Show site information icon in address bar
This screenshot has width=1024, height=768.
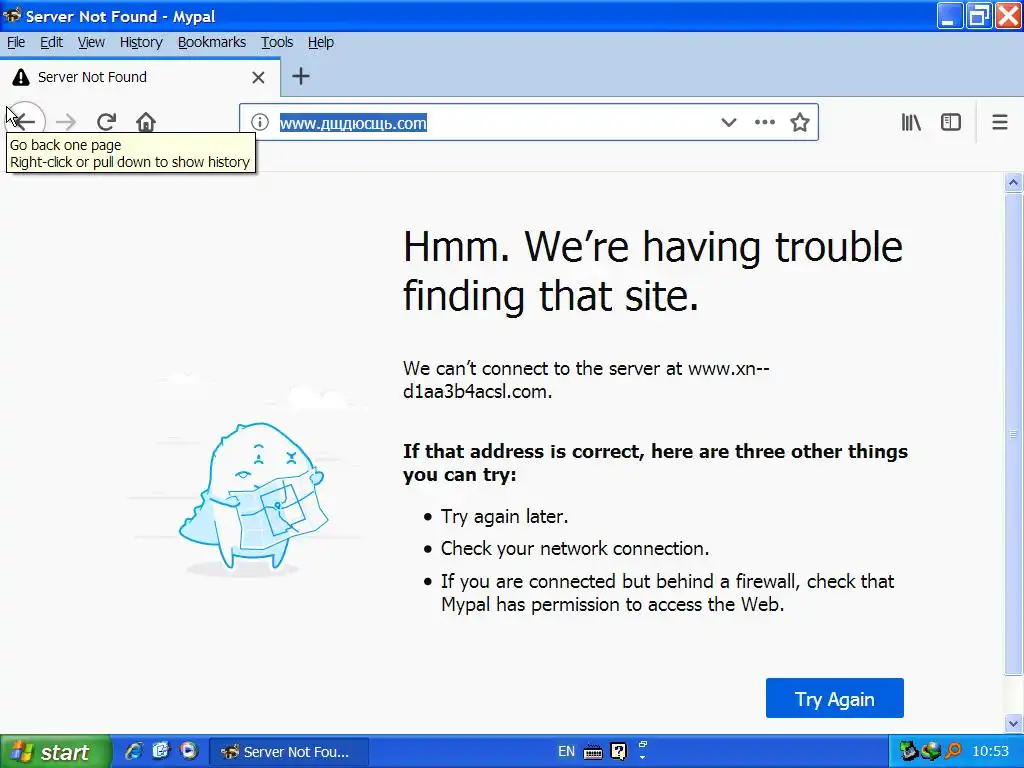260,122
